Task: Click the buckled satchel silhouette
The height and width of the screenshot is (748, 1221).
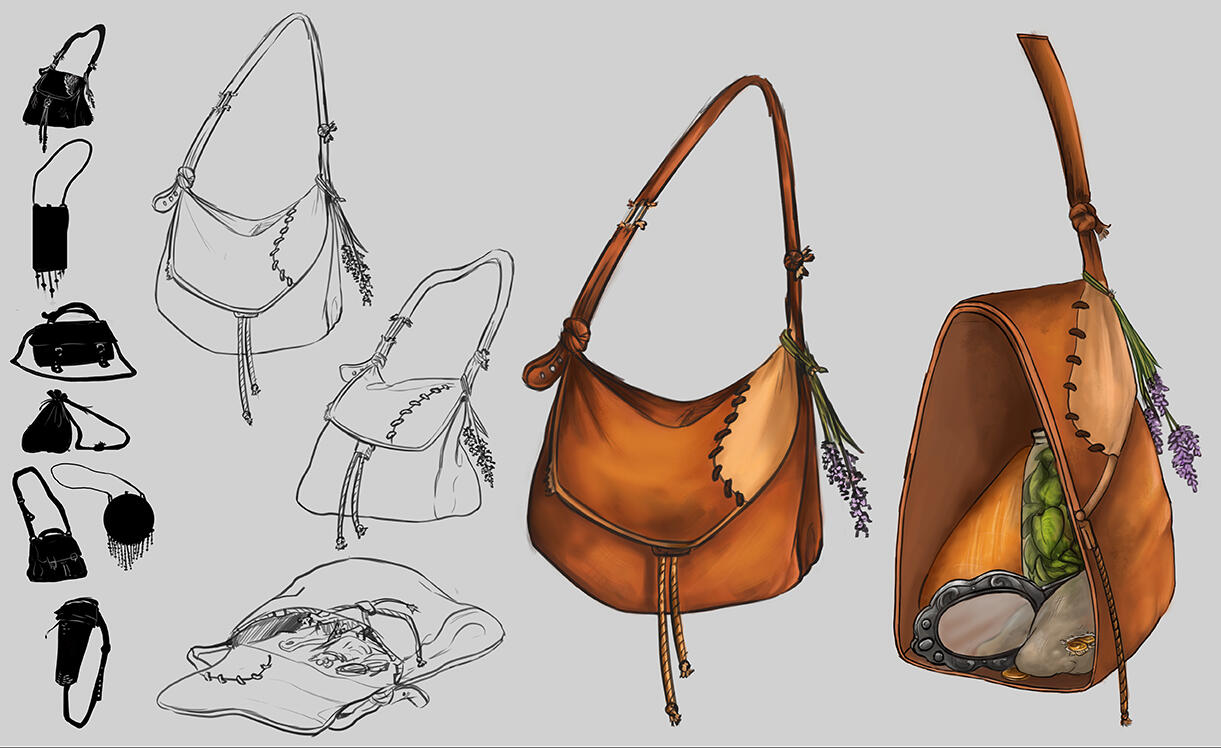Action: [68, 345]
